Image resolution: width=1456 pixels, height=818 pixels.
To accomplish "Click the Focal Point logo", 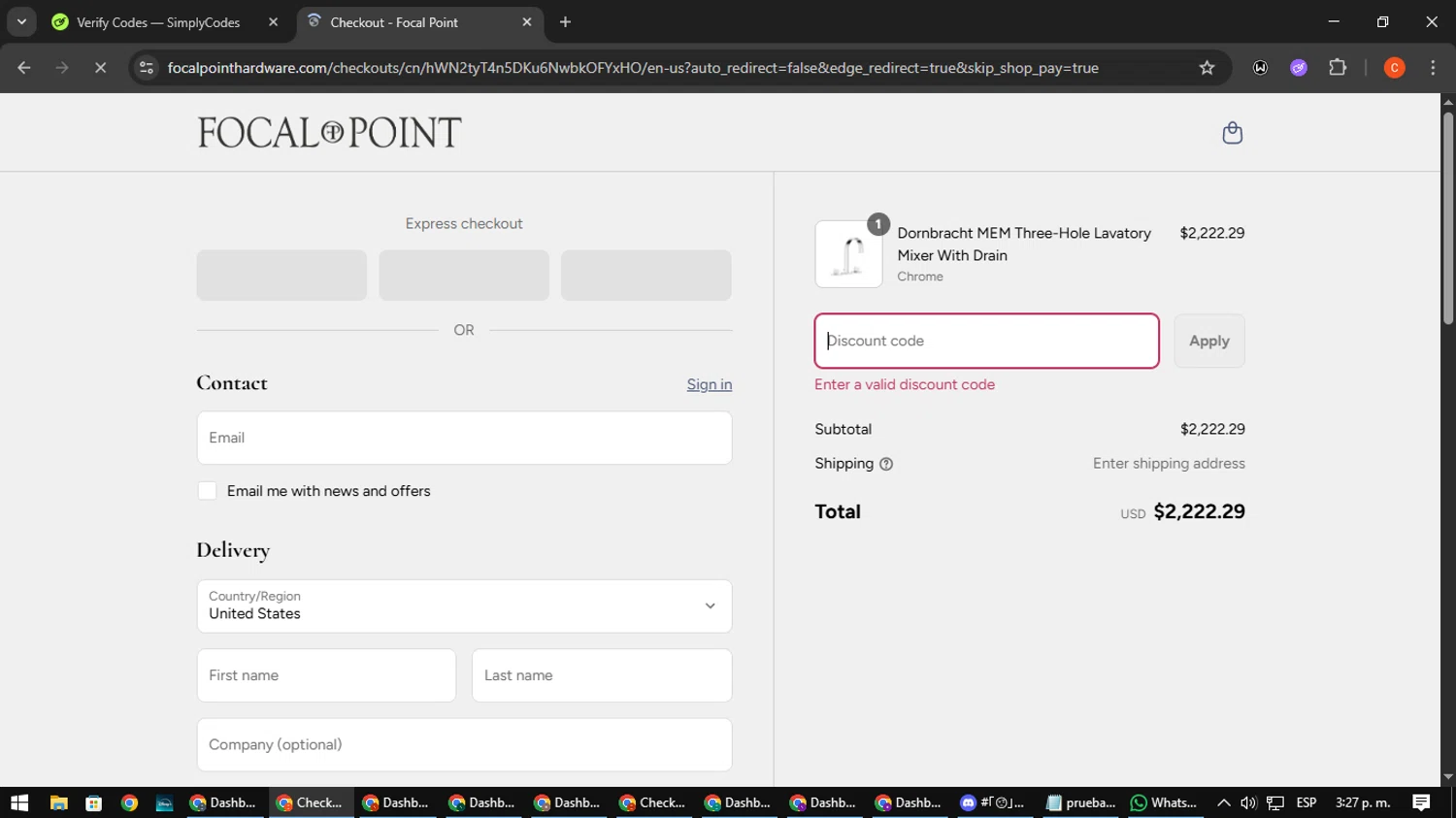I will click(330, 133).
